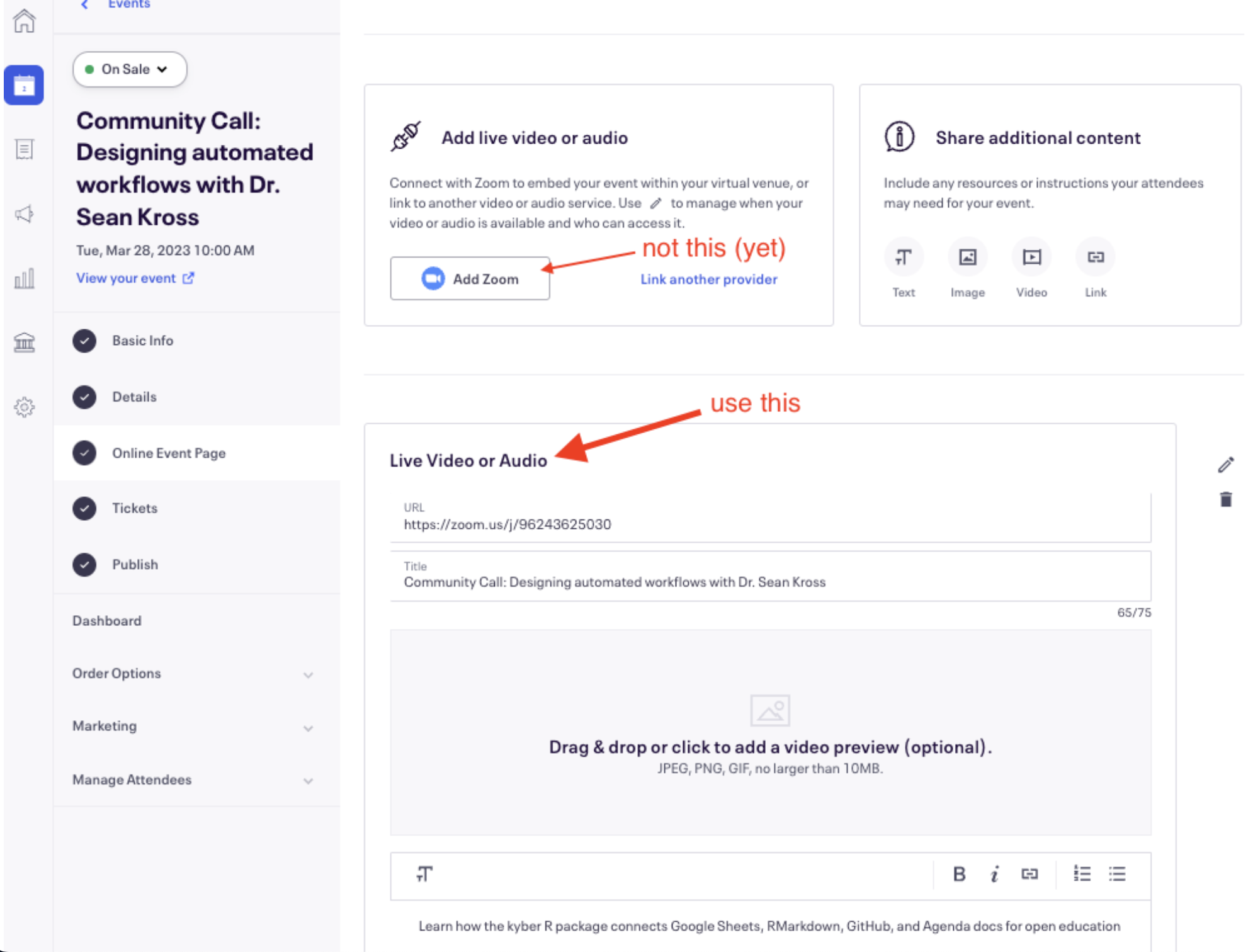Open the Dashboard menu item

(107, 621)
